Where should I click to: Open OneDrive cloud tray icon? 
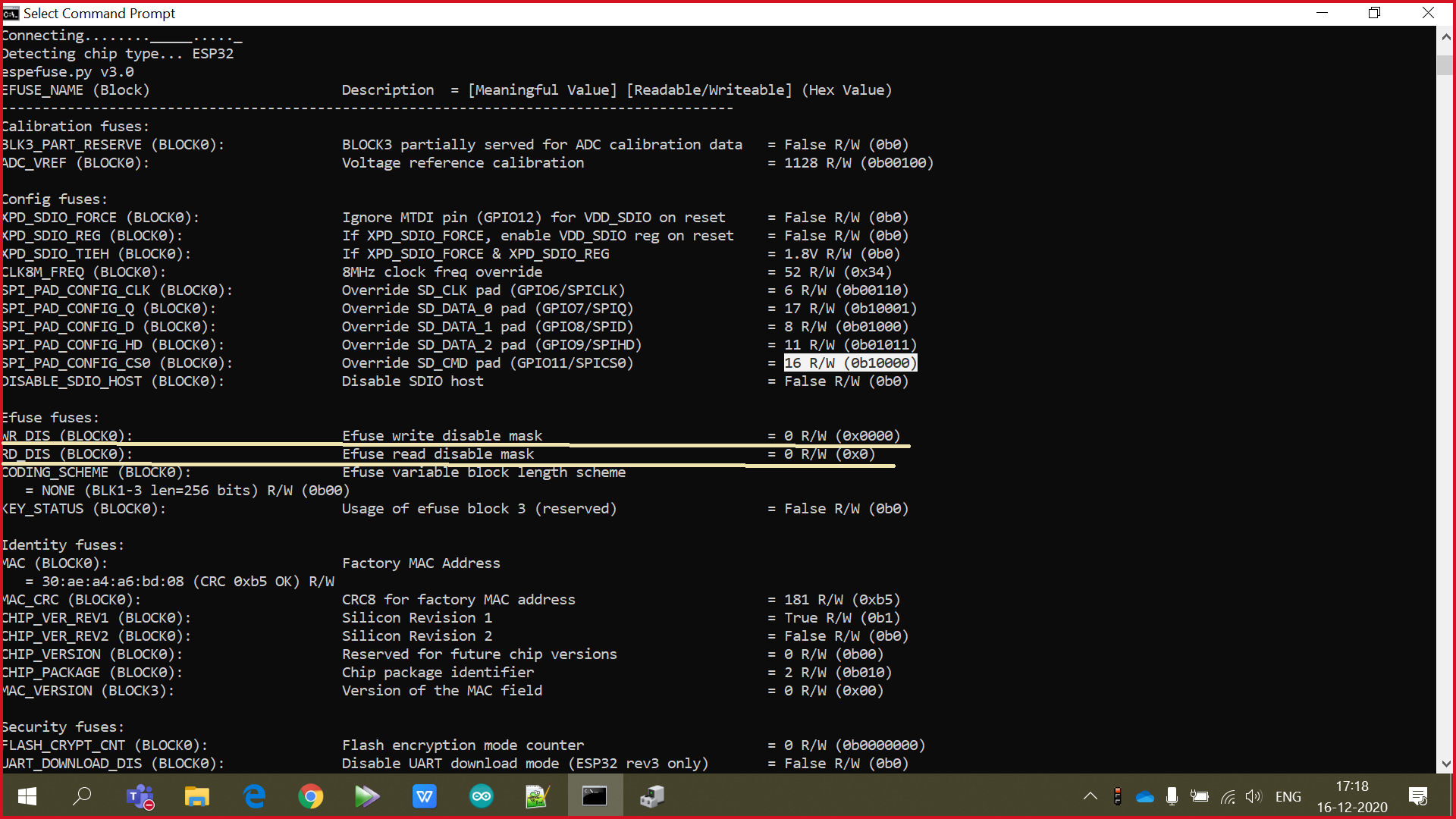coord(1145,796)
